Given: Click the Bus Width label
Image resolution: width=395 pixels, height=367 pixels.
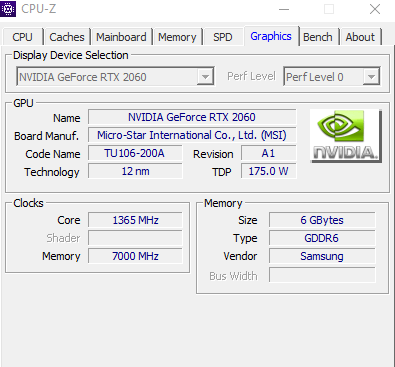Looking at the screenshot, I should click(233, 276).
